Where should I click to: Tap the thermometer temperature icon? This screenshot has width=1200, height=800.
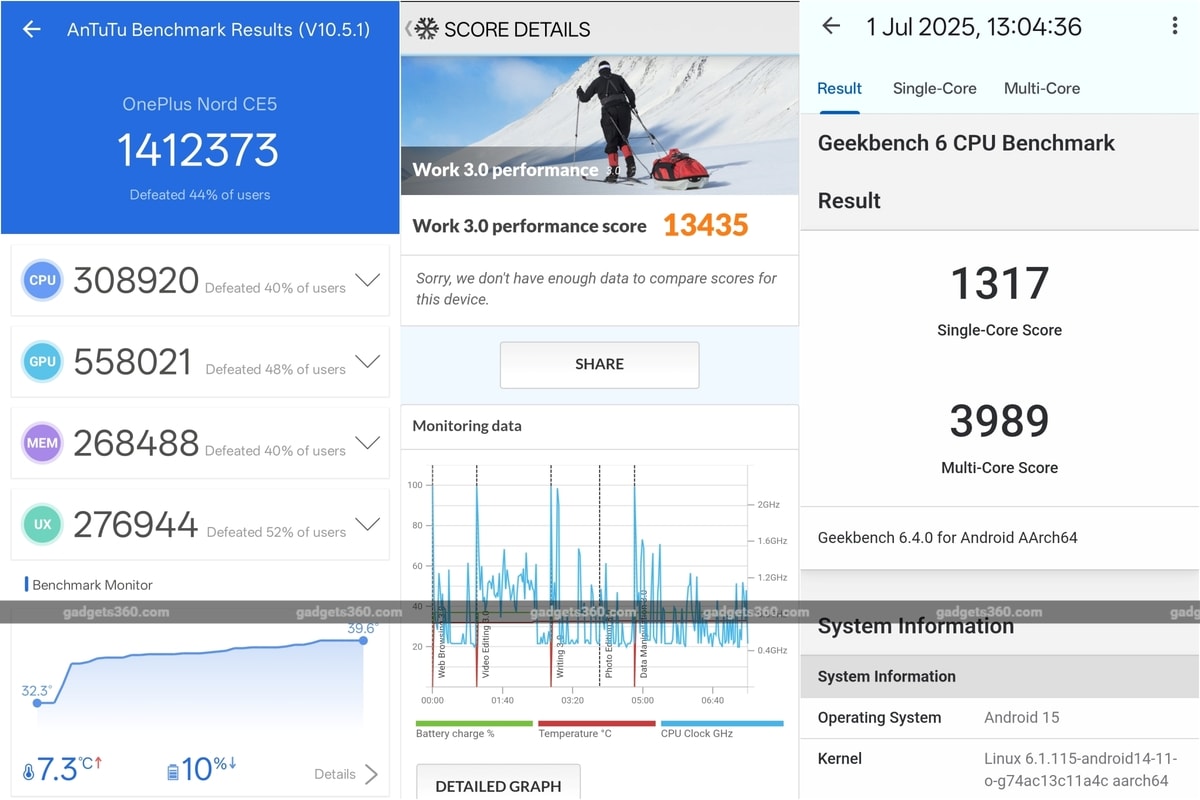tap(29, 772)
